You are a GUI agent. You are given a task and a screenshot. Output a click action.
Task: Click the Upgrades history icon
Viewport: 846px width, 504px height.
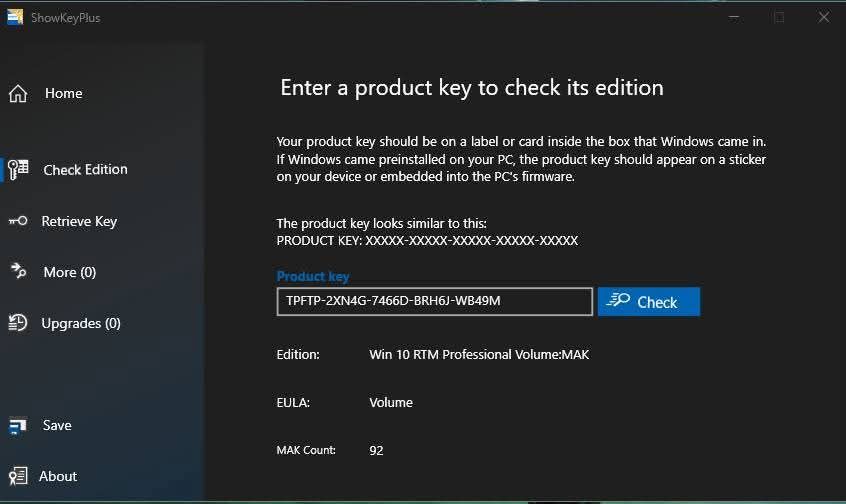point(18,323)
